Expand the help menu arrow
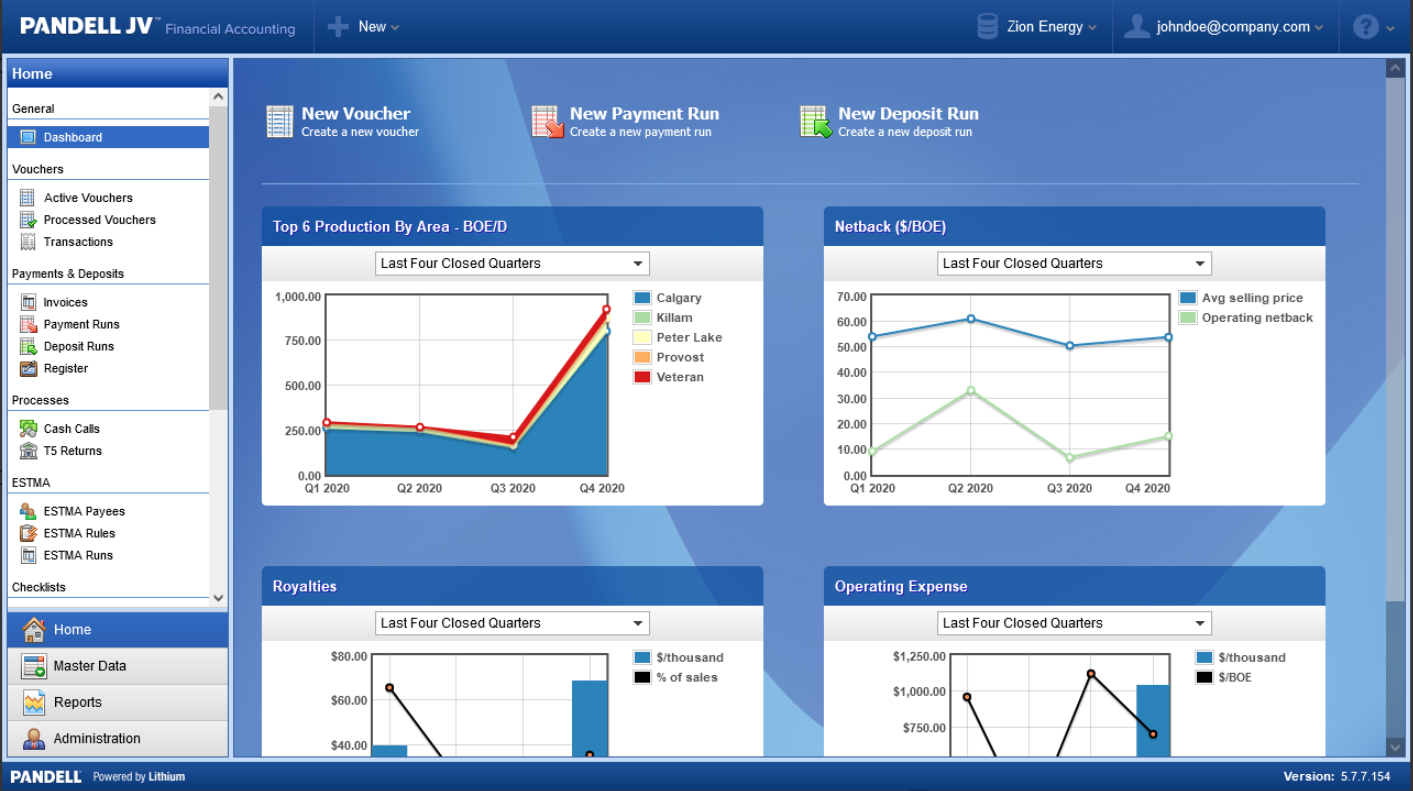 click(1390, 28)
